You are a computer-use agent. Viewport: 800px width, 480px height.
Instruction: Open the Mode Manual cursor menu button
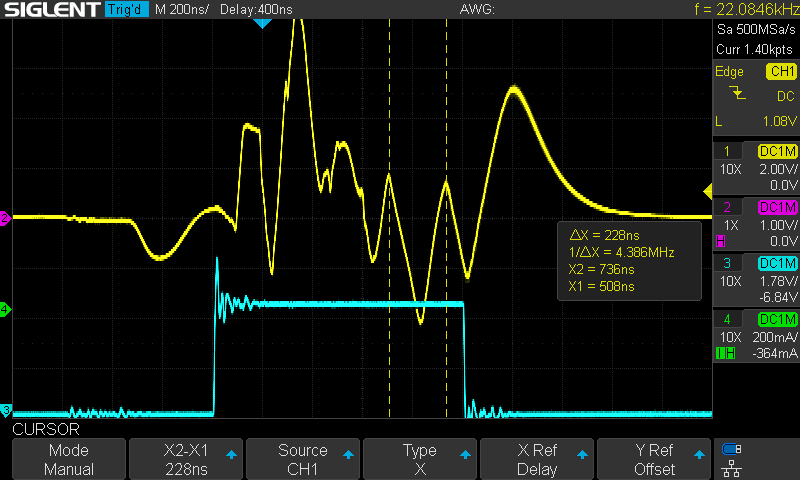point(69,459)
